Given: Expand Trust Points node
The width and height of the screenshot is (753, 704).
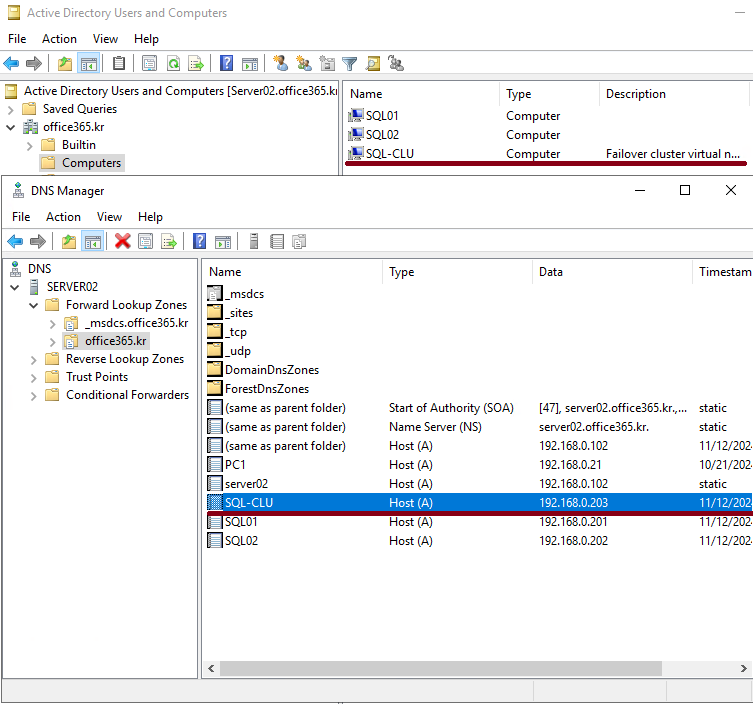Looking at the screenshot, I should click(34, 378).
